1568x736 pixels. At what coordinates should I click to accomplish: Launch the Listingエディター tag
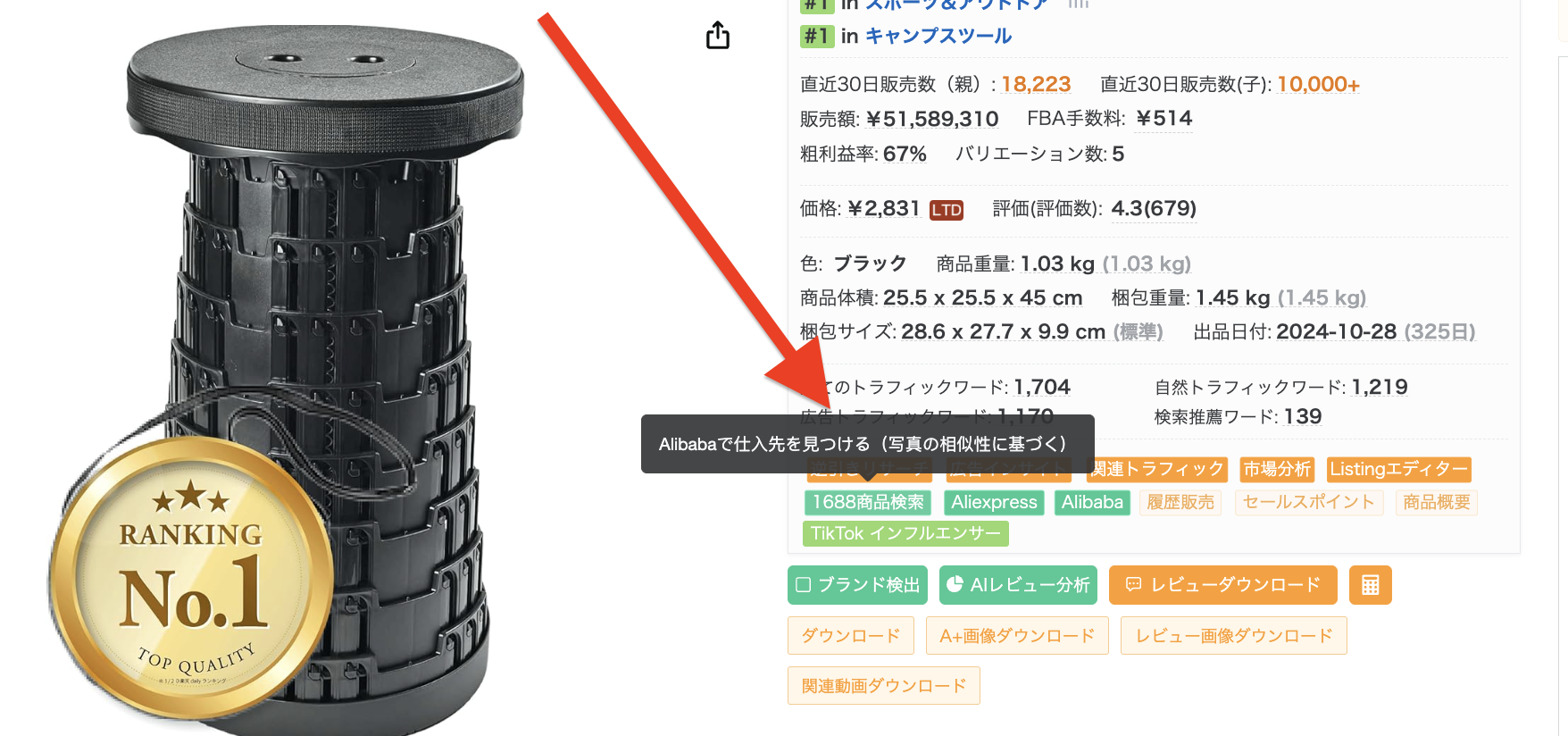point(1398,470)
